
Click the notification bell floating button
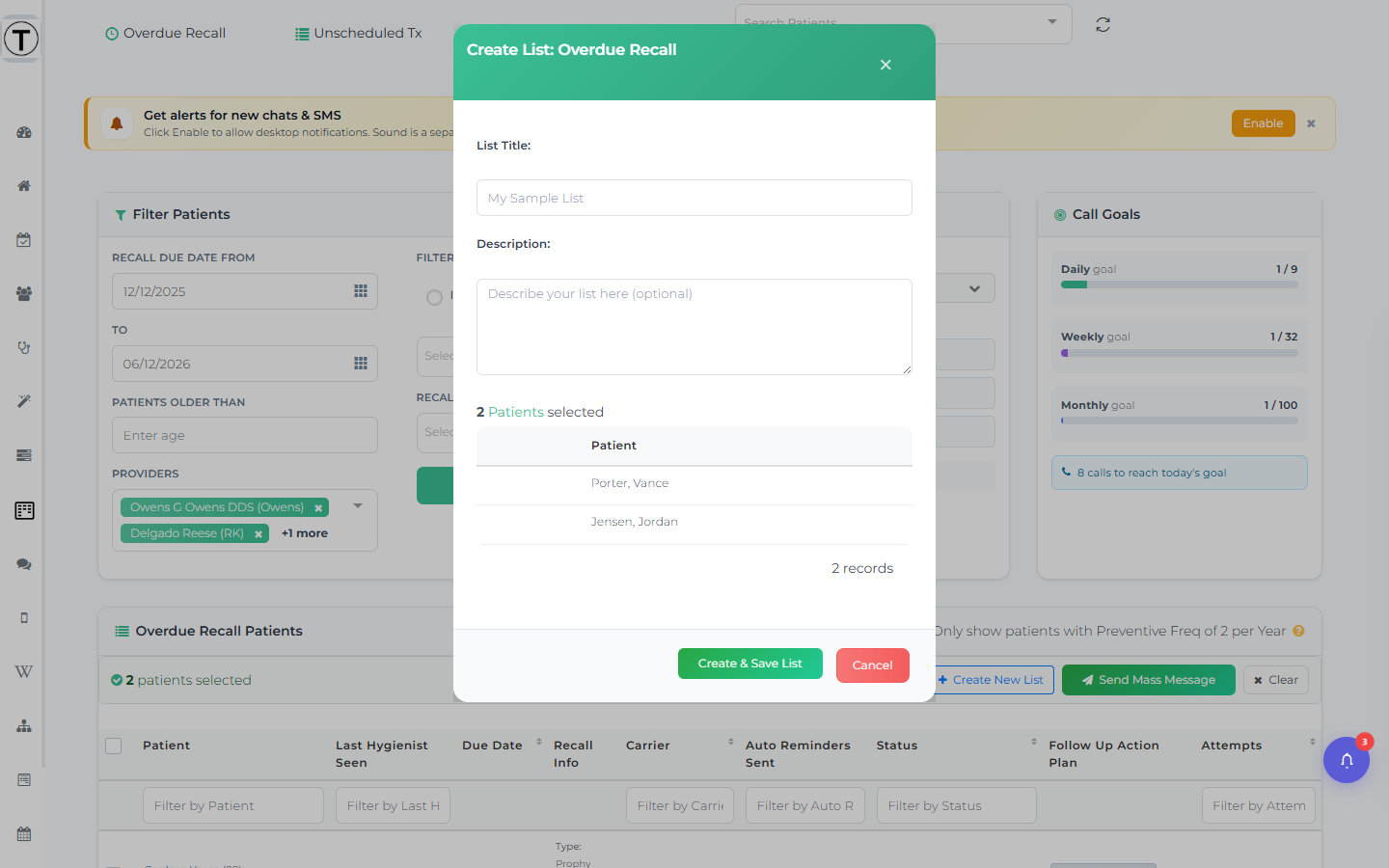tap(1347, 760)
